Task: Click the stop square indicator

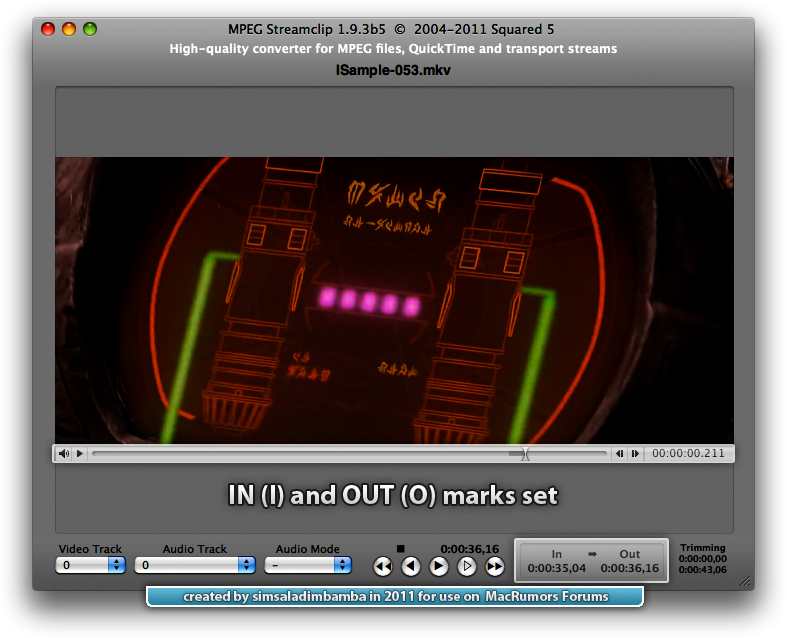Action: pyautogui.click(x=401, y=549)
